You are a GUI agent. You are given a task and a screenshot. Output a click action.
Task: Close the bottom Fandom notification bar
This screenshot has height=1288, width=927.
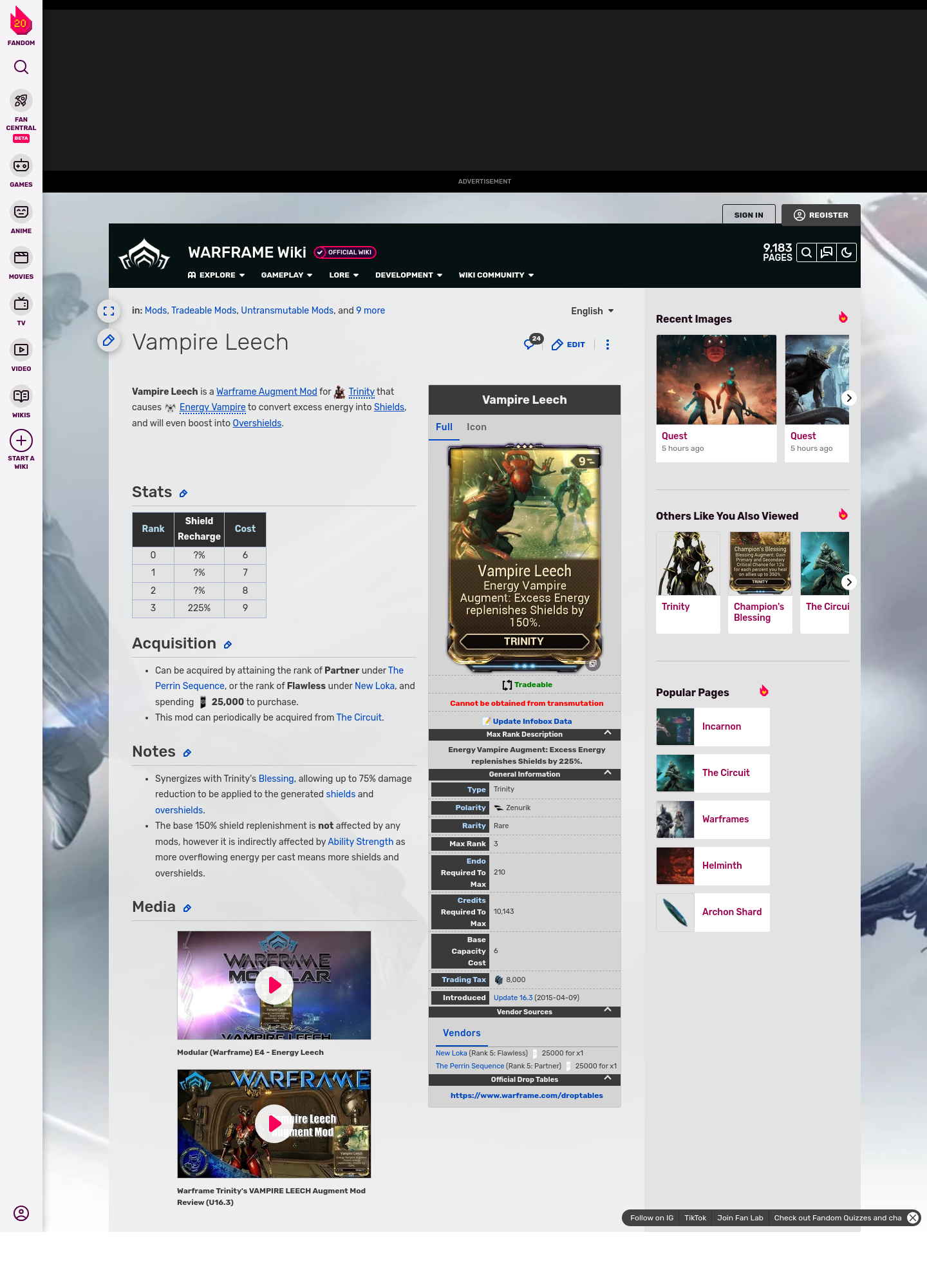pos(913,1218)
